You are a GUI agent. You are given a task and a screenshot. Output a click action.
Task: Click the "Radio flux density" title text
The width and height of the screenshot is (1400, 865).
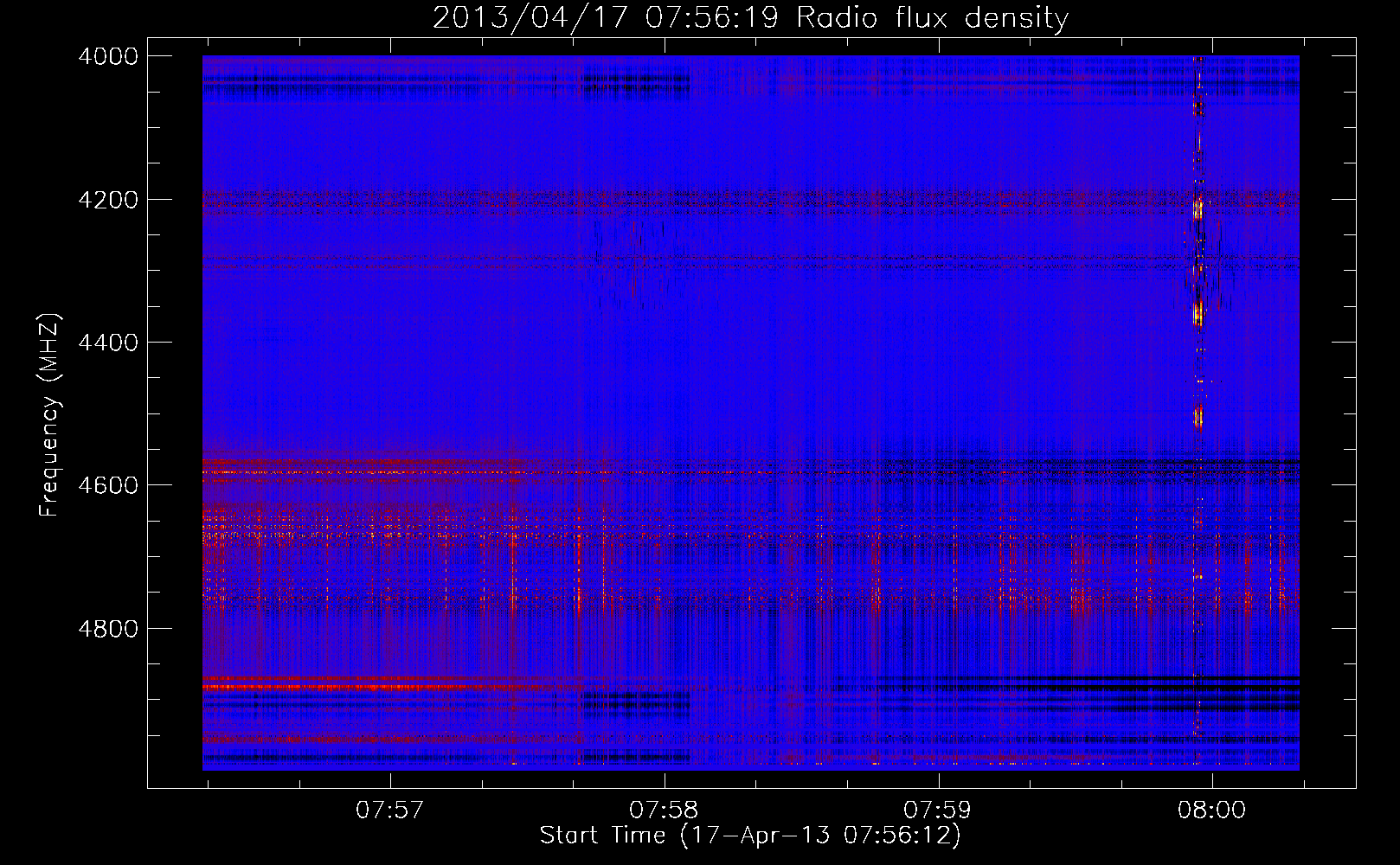click(x=932, y=17)
